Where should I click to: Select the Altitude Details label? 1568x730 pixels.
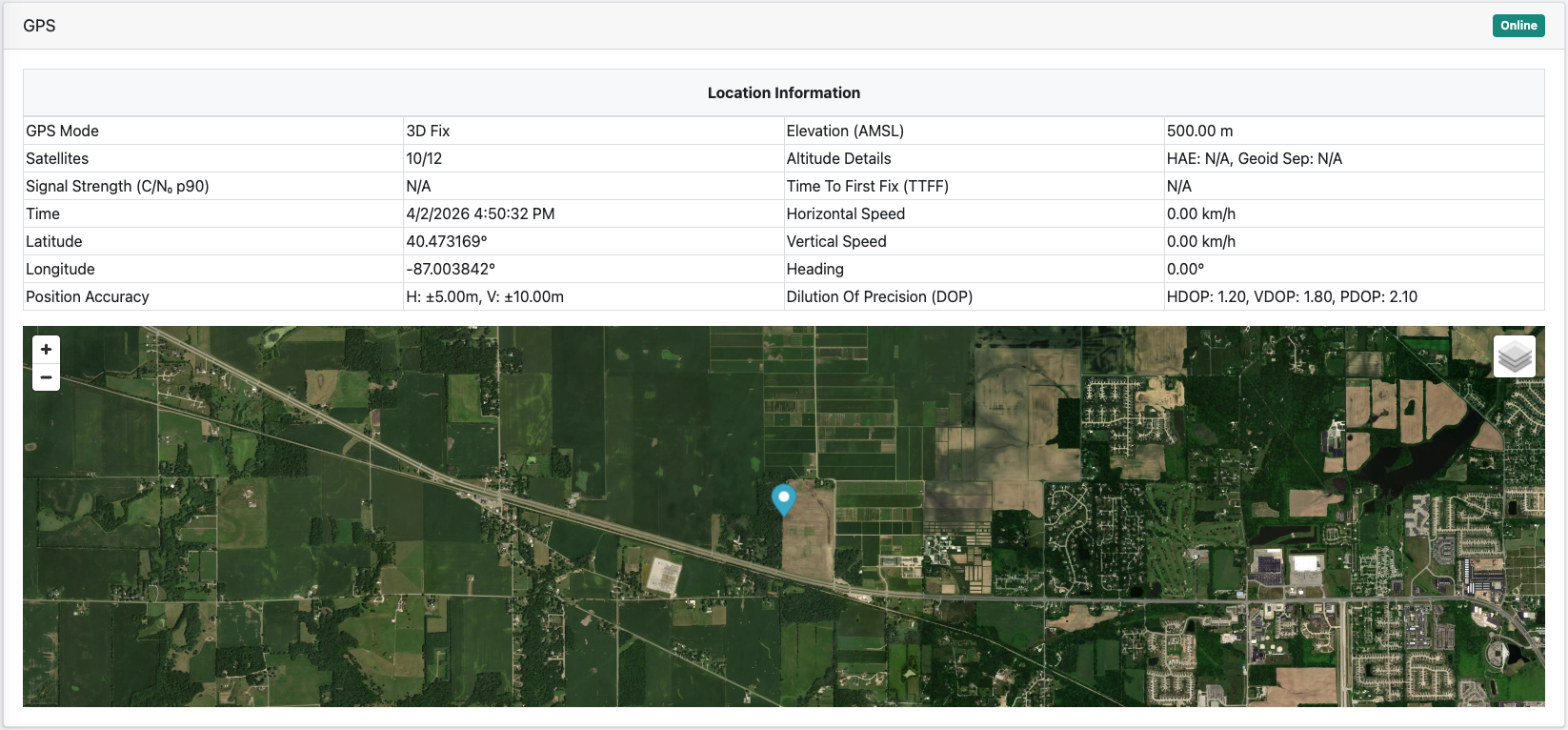point(838,158)
